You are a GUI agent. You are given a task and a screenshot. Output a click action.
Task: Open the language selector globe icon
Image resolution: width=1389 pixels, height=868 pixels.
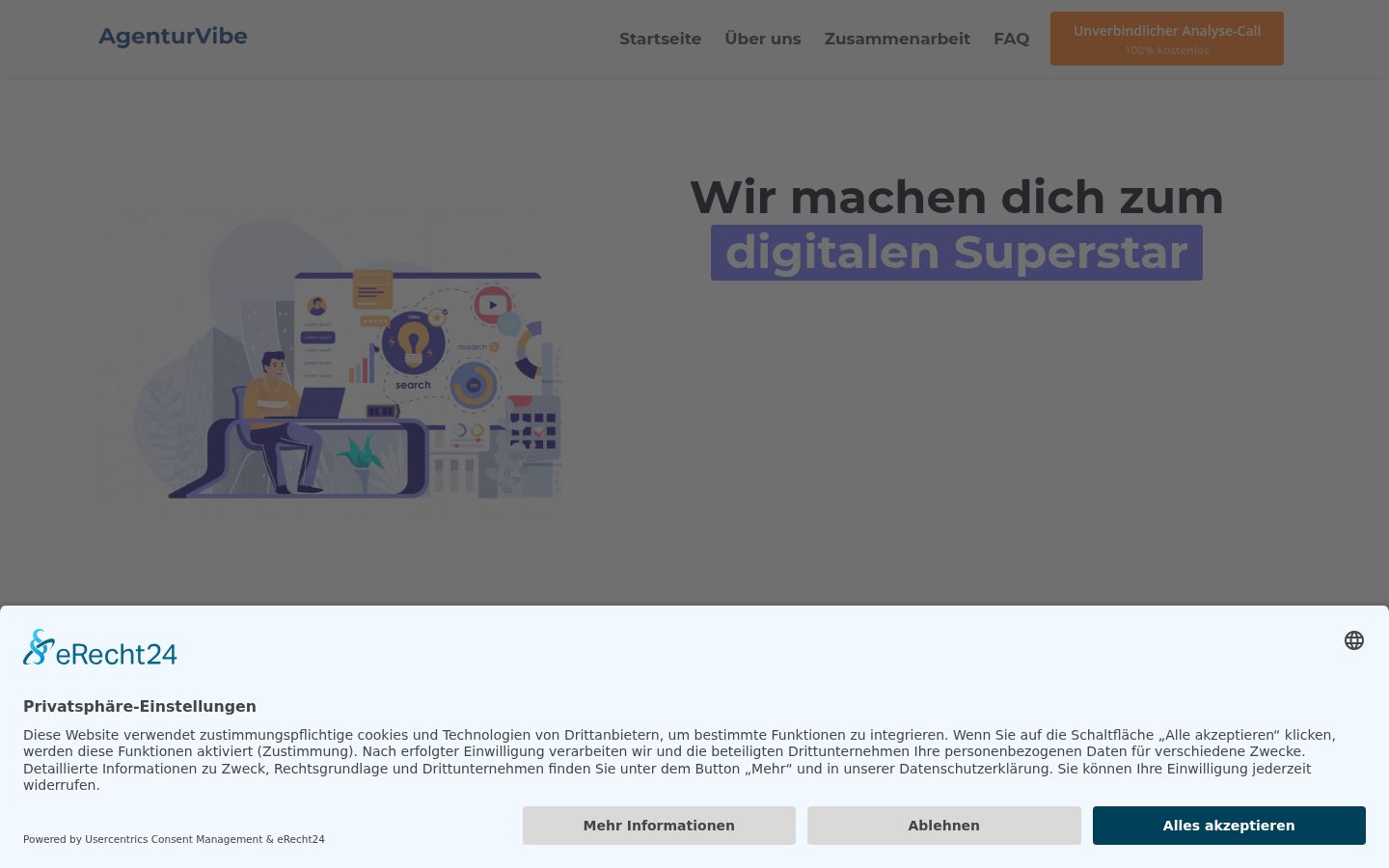[1354, 640]
